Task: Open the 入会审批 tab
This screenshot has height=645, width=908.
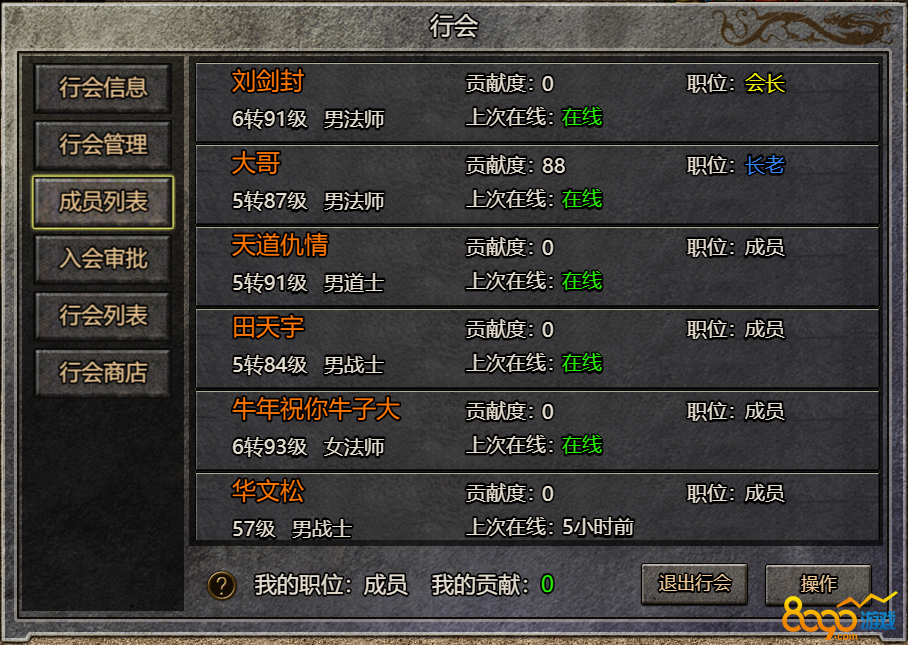Action: coord(103,259)
